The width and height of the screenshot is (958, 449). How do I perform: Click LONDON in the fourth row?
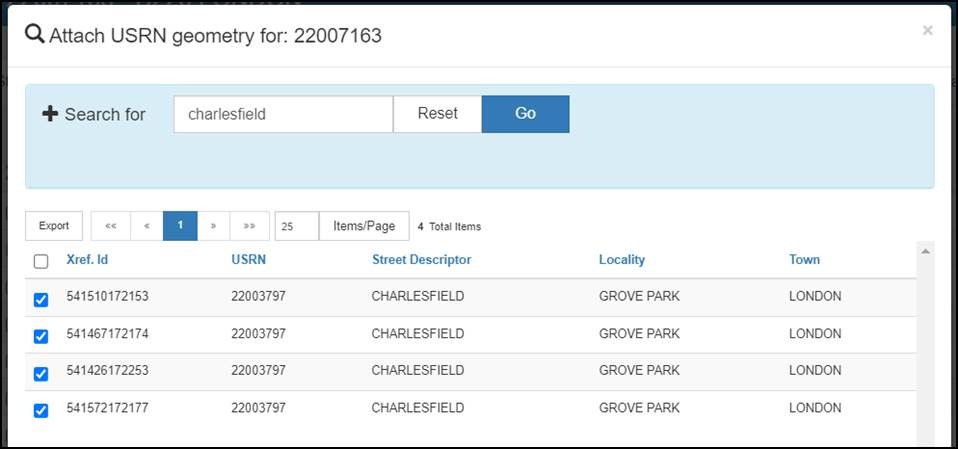[x=815, y=408]
